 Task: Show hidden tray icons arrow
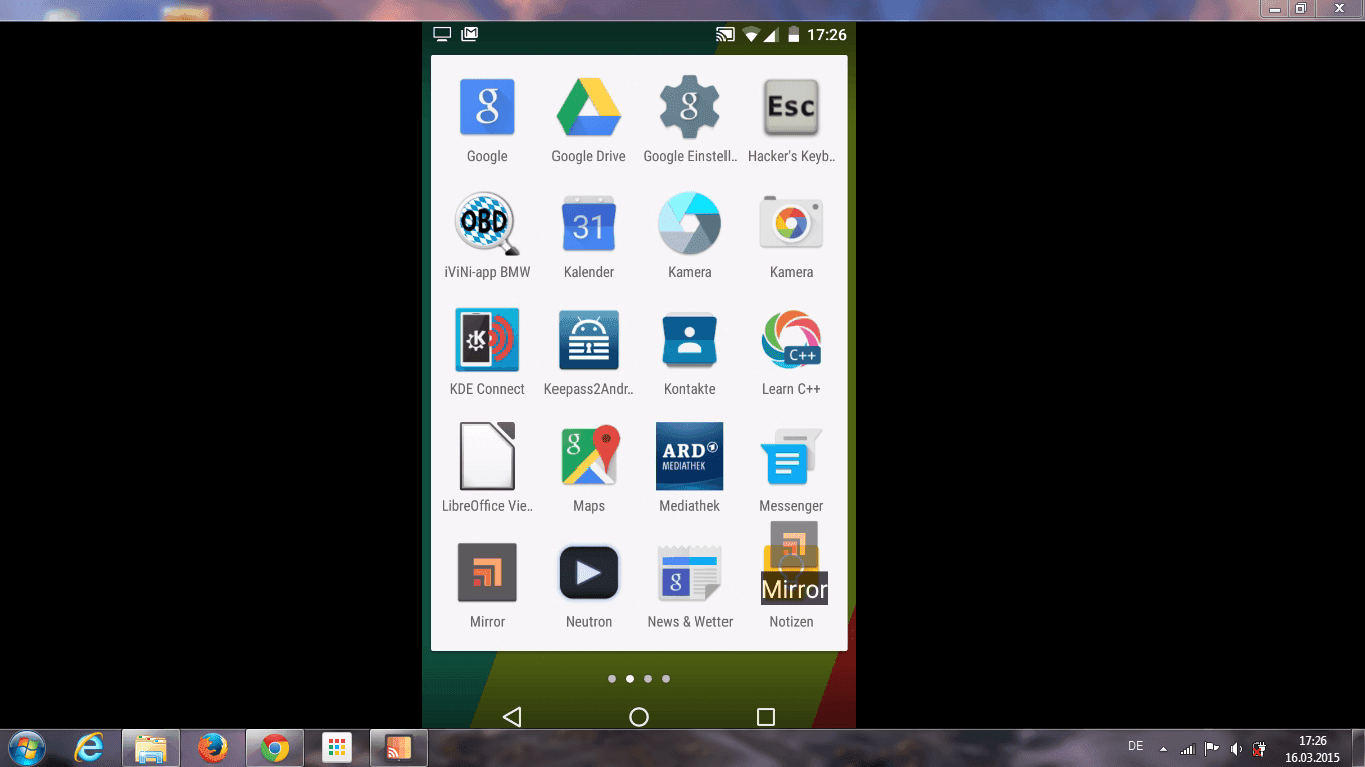coord(1163,748)
